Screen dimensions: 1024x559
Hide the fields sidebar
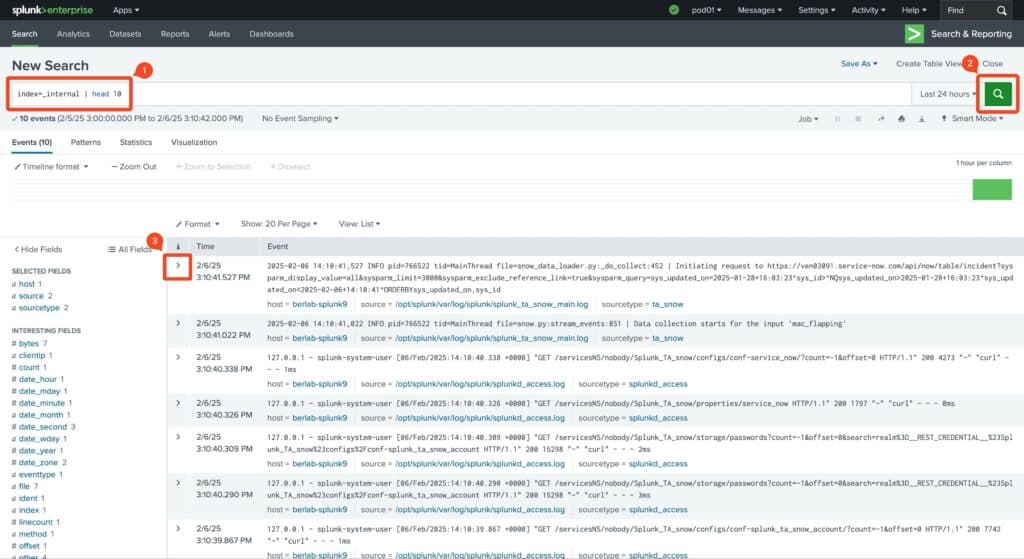click(37, 249)
